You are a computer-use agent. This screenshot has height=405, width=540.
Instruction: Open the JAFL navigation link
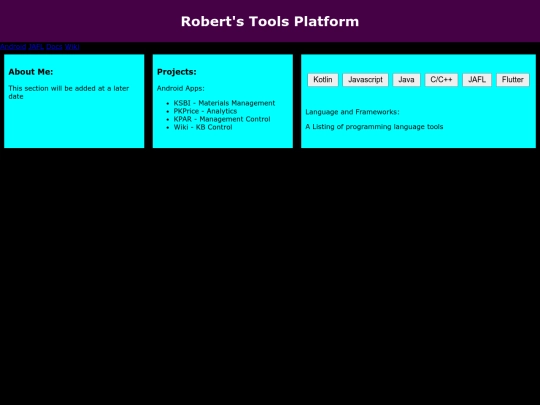click(36, 46)
